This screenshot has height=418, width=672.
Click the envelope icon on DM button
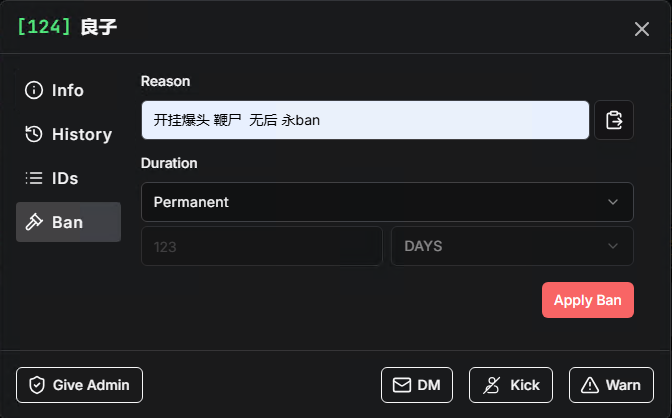click(x=402, y=385)
